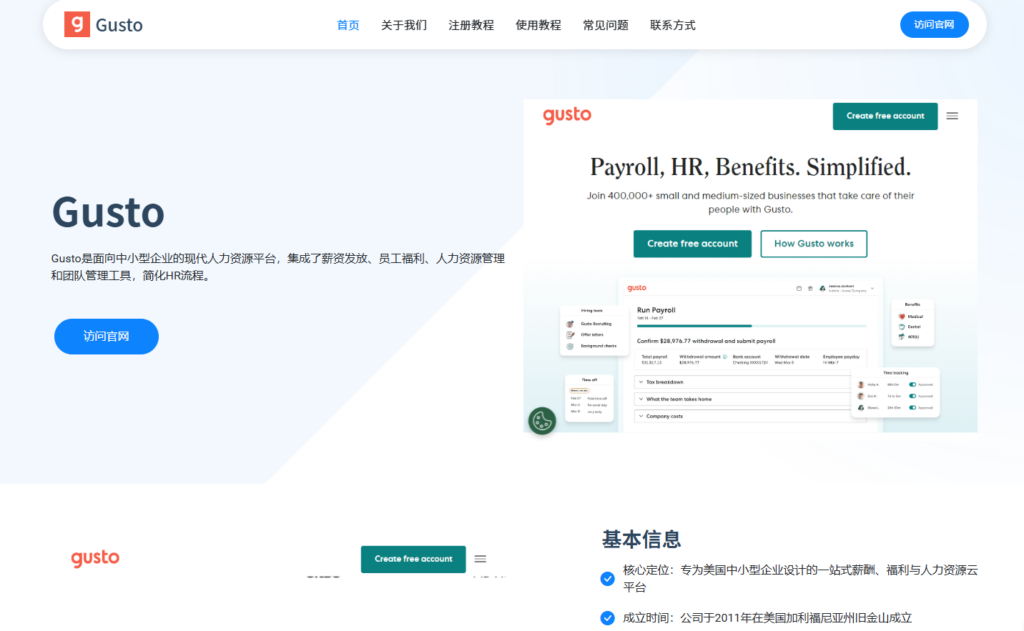Go to the 常见问题 menu item
Screen dimensions: 1024x631
pos(605,25)
